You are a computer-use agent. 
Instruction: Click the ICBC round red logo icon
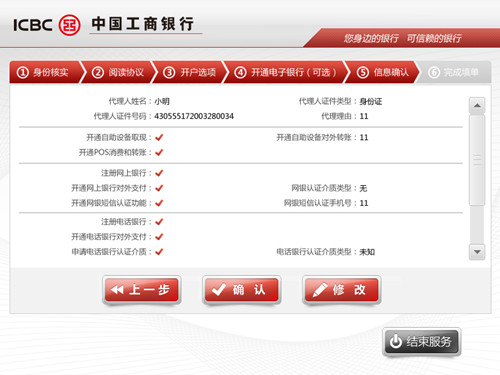tap(69, 25)
